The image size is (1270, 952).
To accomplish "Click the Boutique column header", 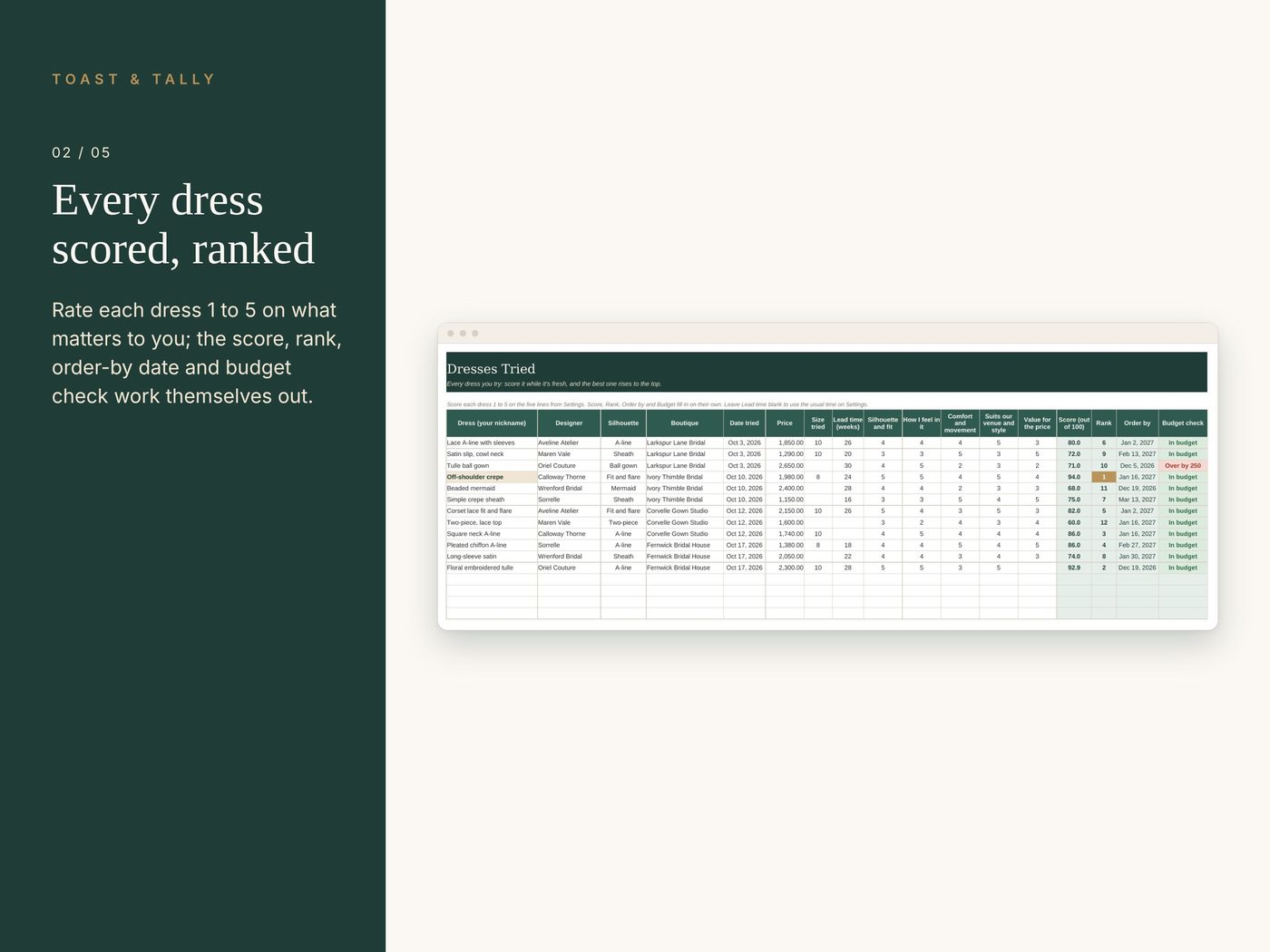I will tap(685, 423).
